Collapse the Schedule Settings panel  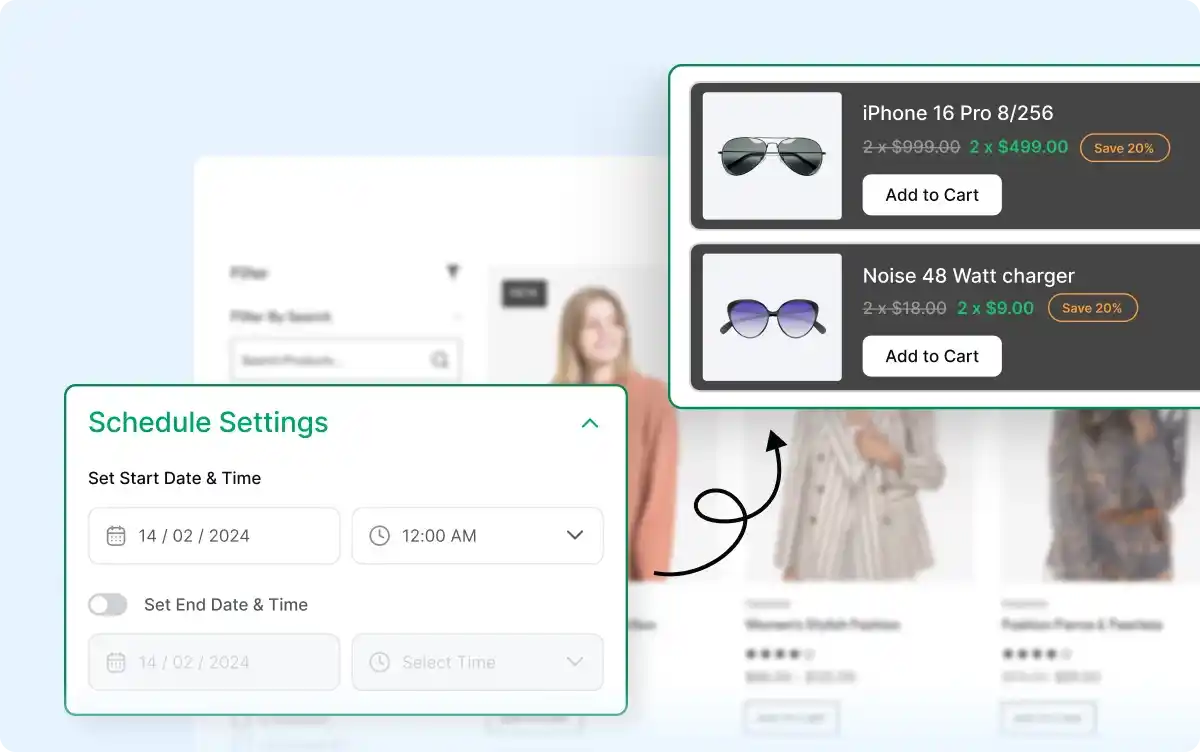point(590,423)
